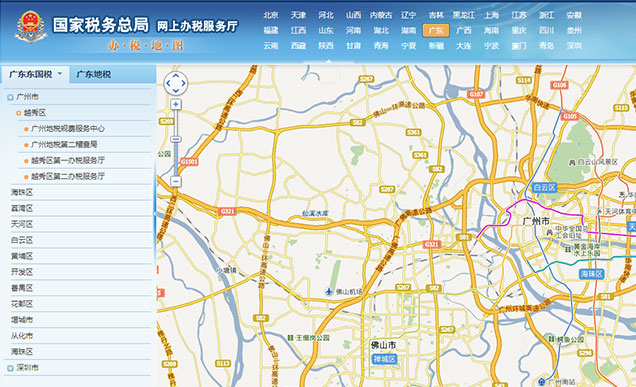The width and height of the screenshot is (636, 387).
Task: Select the highlighted 广东 province tab
Action: (436, 30)
